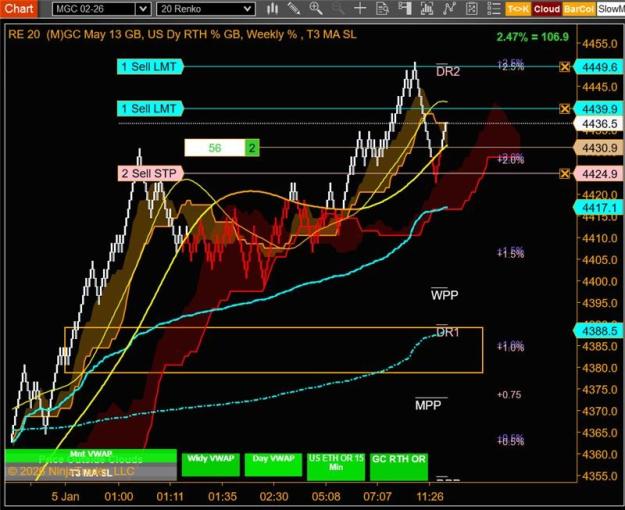The image size is (625, 510).
Task: Click the position PnL box showing 56
Action: (215, 148)
